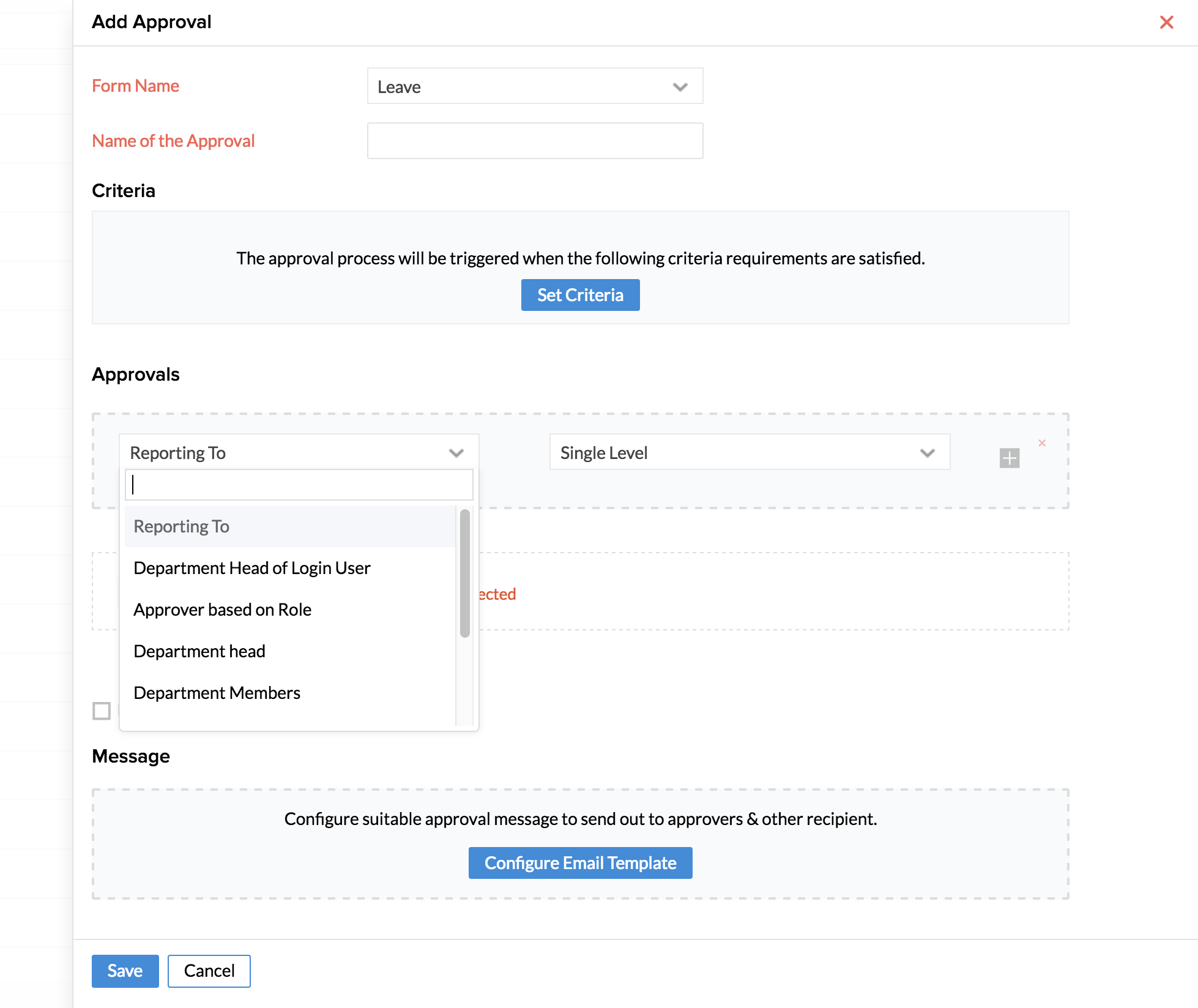Pick Approver based on Role option
This screenshot has height=1008, width=1198.
click(x=222, y=610)
